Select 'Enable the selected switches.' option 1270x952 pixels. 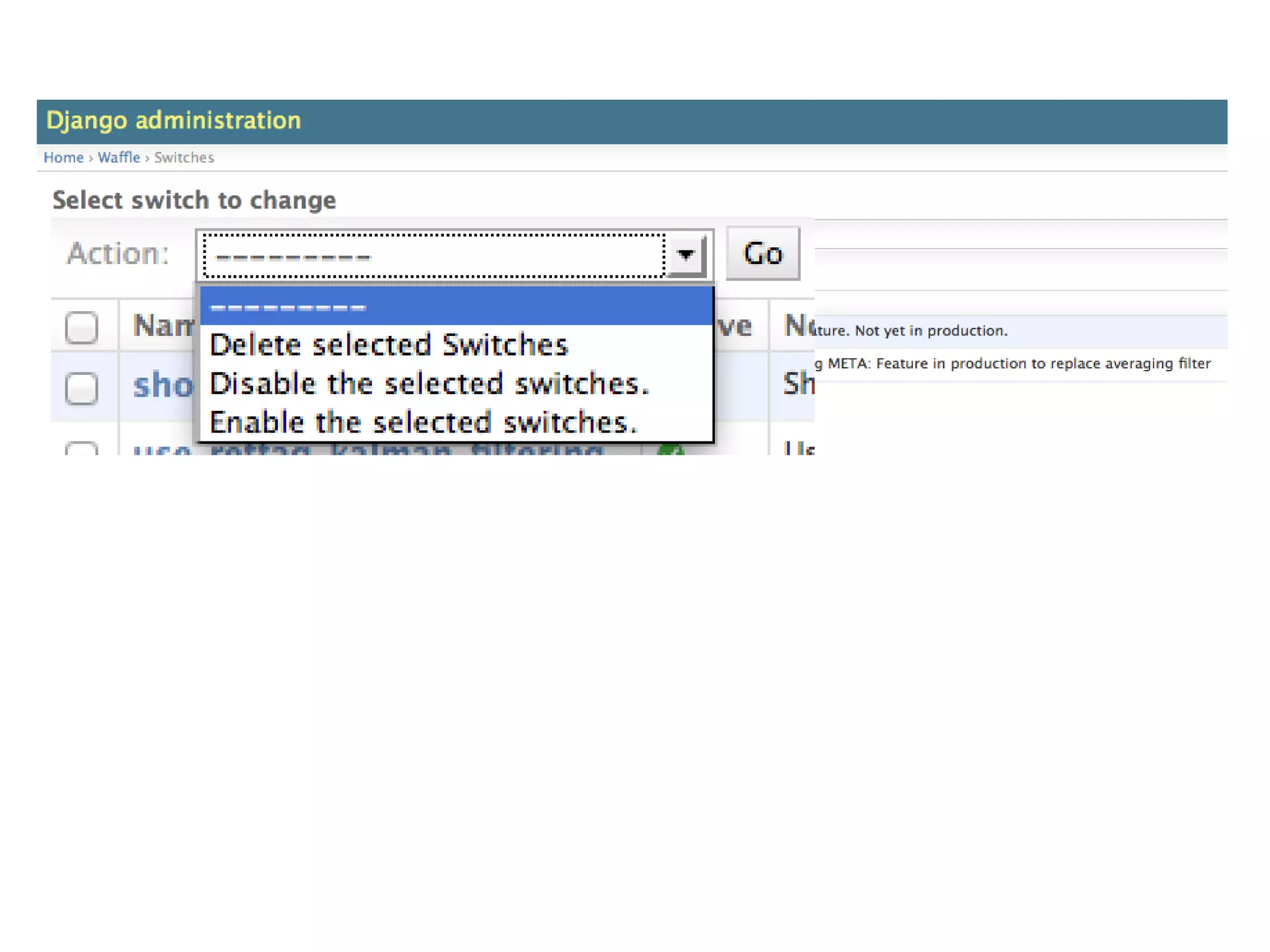pyautogui.click(x=424, y=423)
